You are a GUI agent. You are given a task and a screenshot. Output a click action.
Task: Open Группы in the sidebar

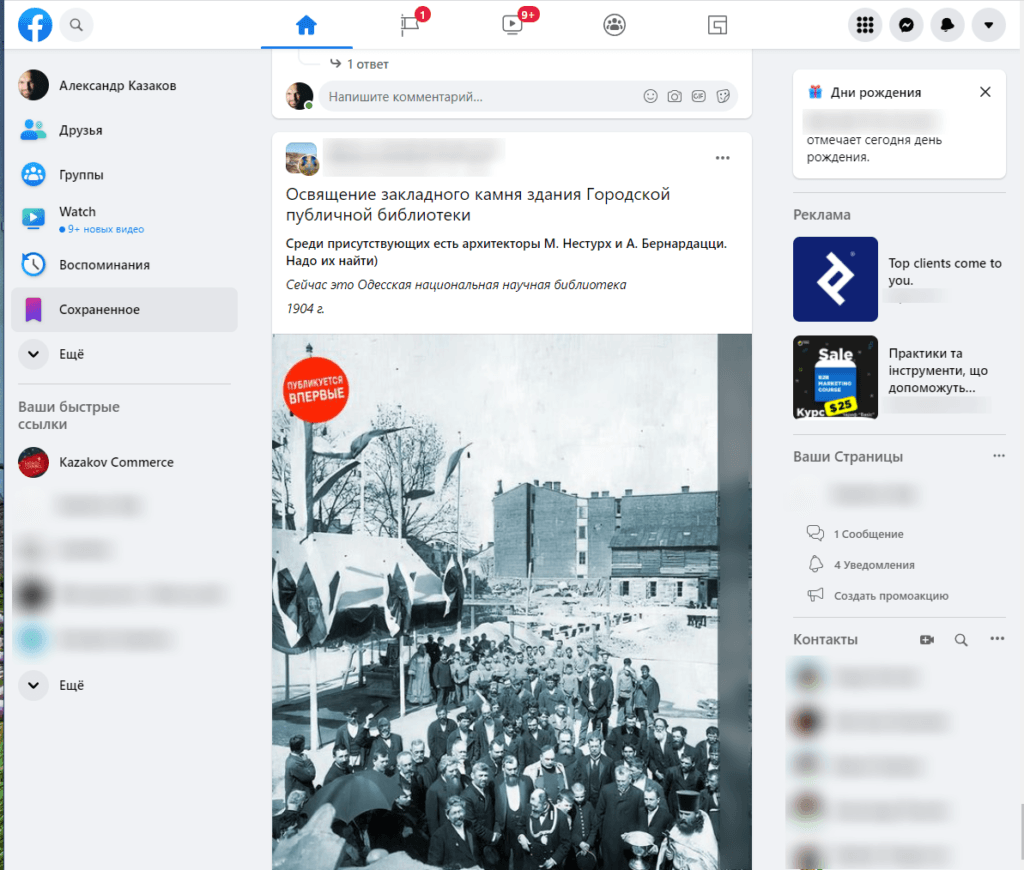tap(125, 174)
